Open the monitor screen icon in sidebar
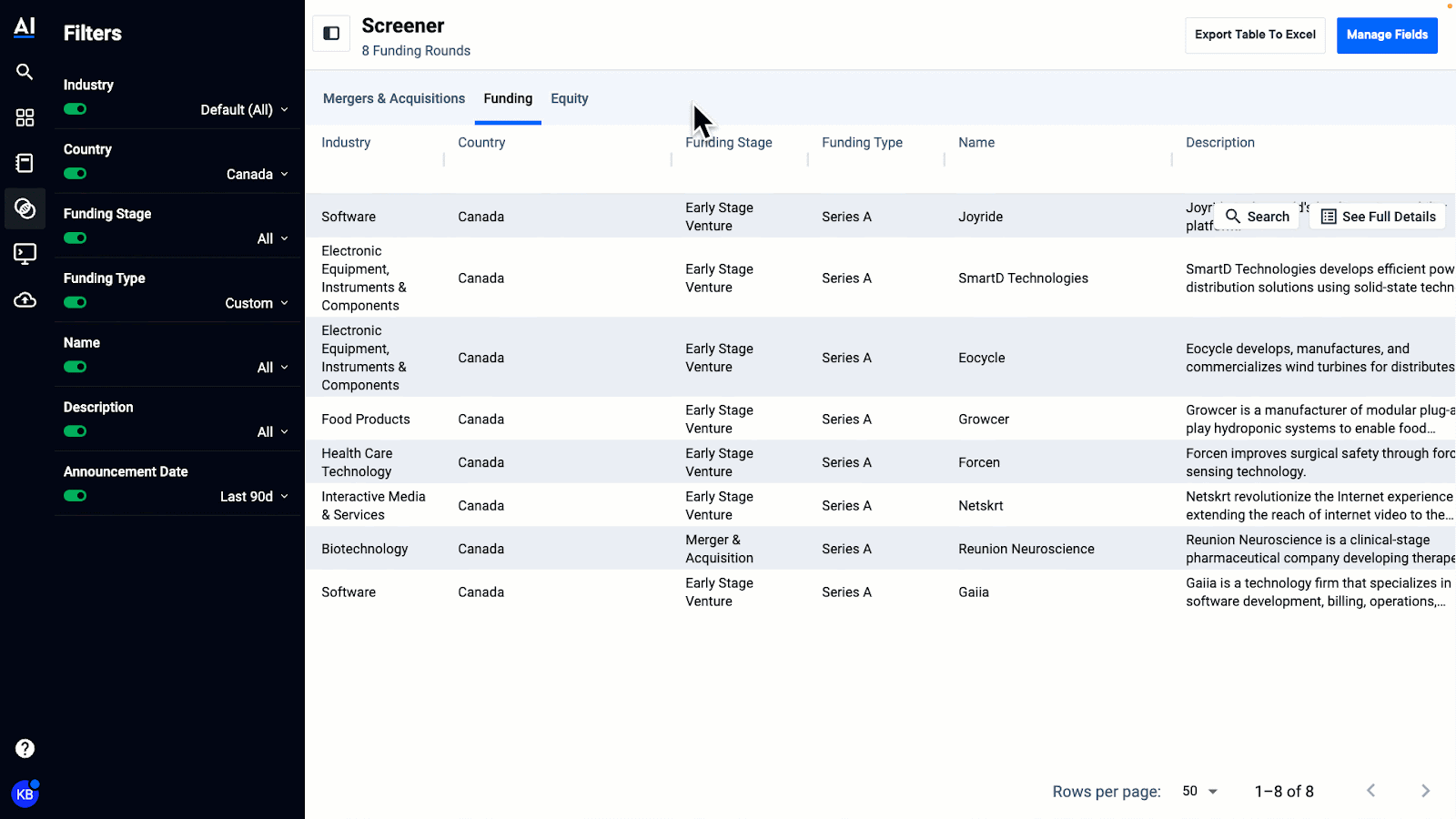Image resolution: width=1456 pixels, height=819 pixels. click(25, 254)
